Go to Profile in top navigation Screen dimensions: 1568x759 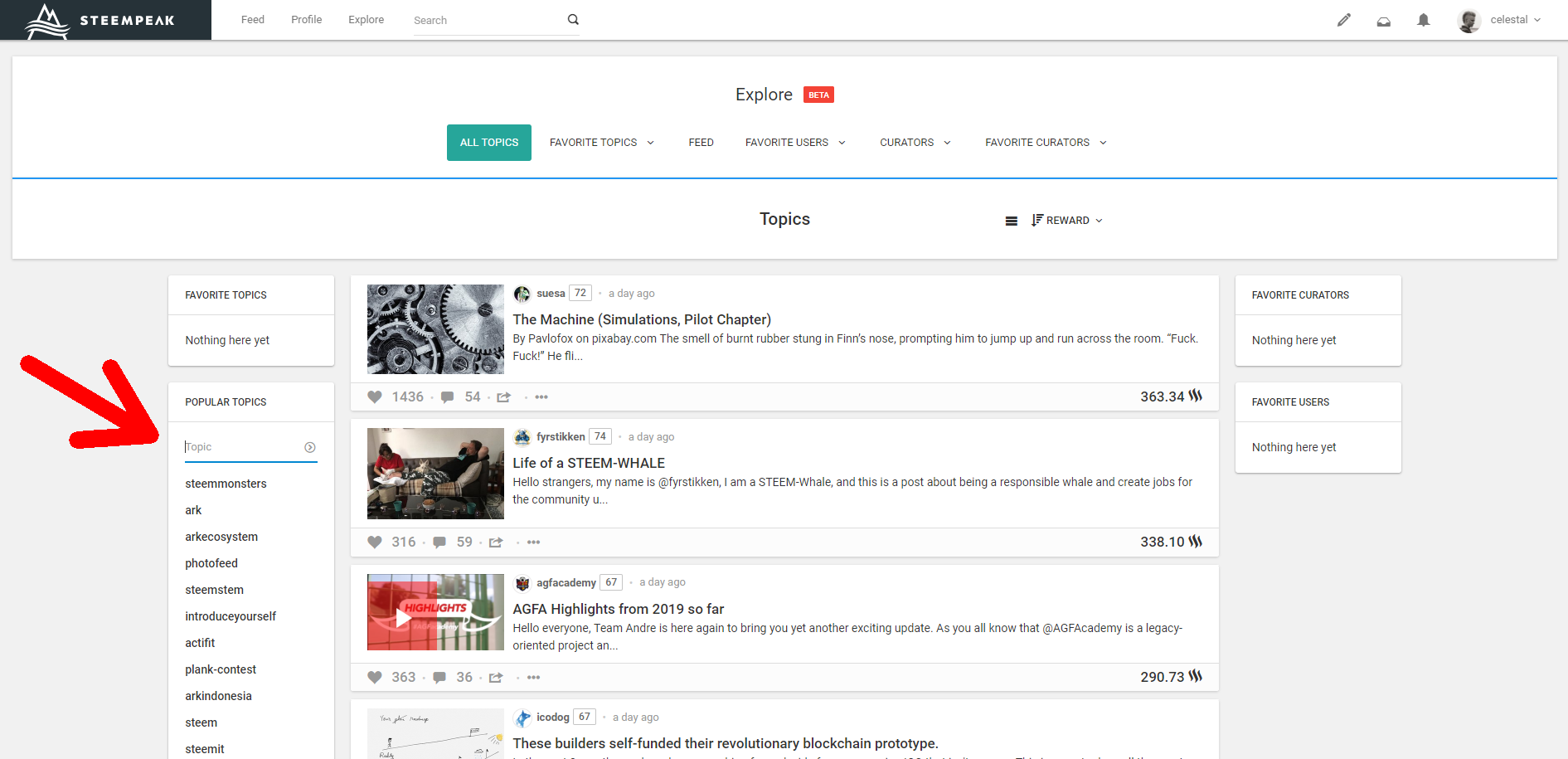306,20
